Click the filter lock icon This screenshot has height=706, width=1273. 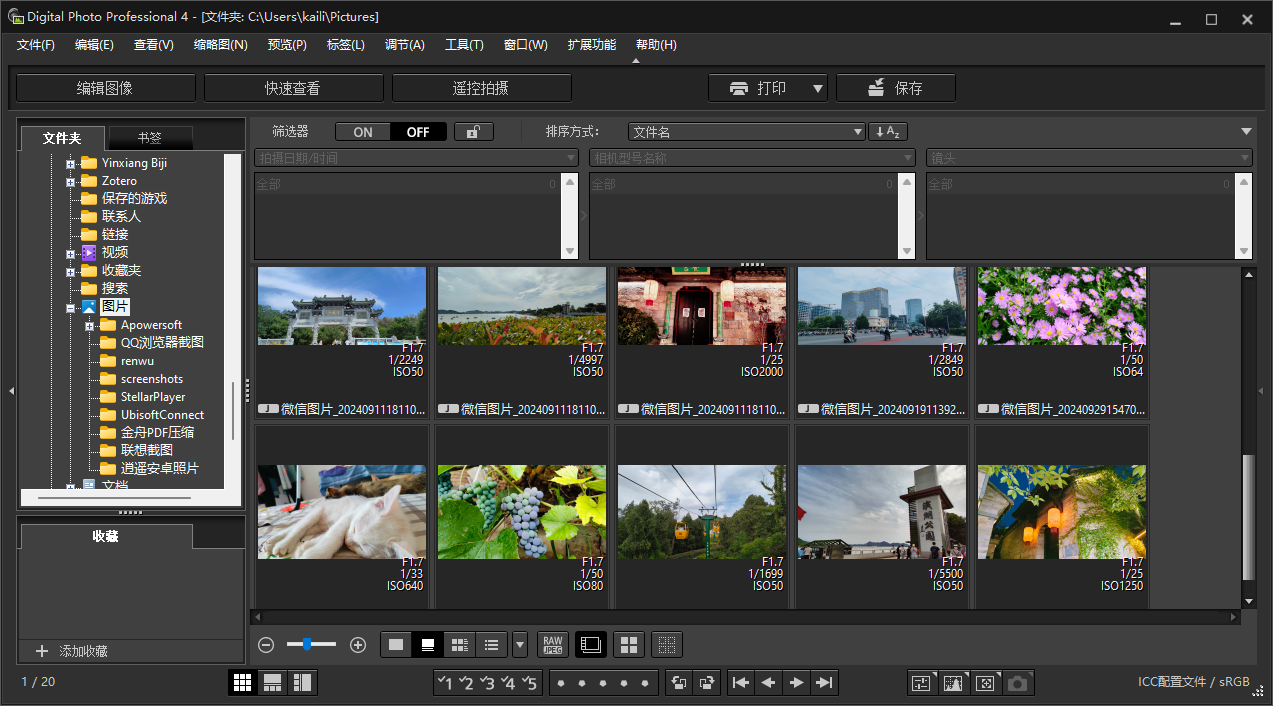click(x=473, y=132)
